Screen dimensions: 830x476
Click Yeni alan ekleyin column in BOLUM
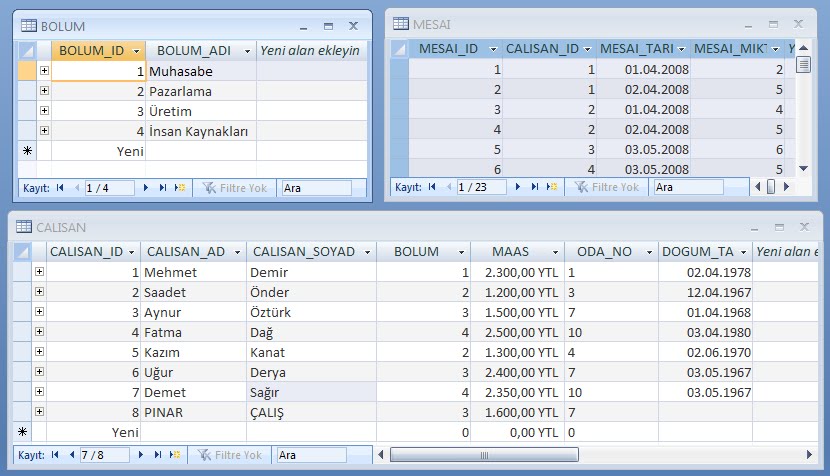pos(311,51)
